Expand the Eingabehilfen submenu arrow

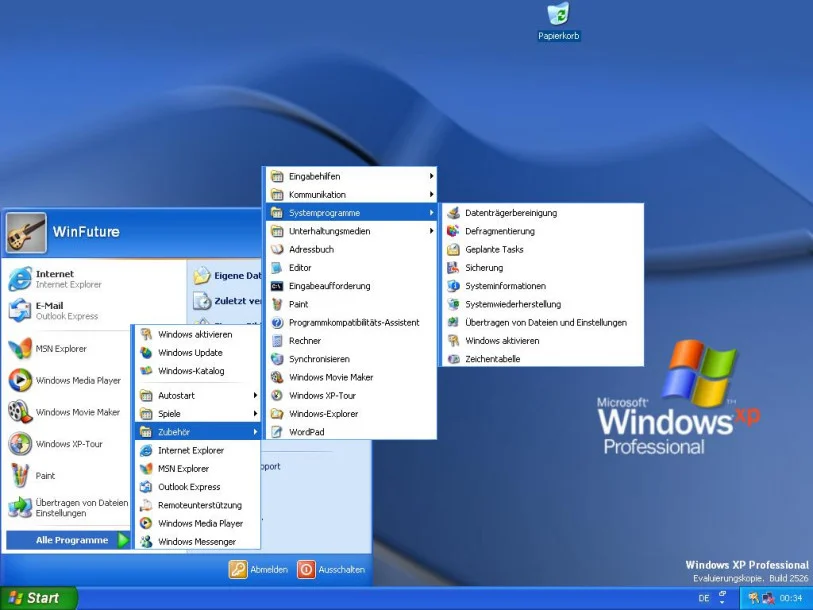point(431,177)
